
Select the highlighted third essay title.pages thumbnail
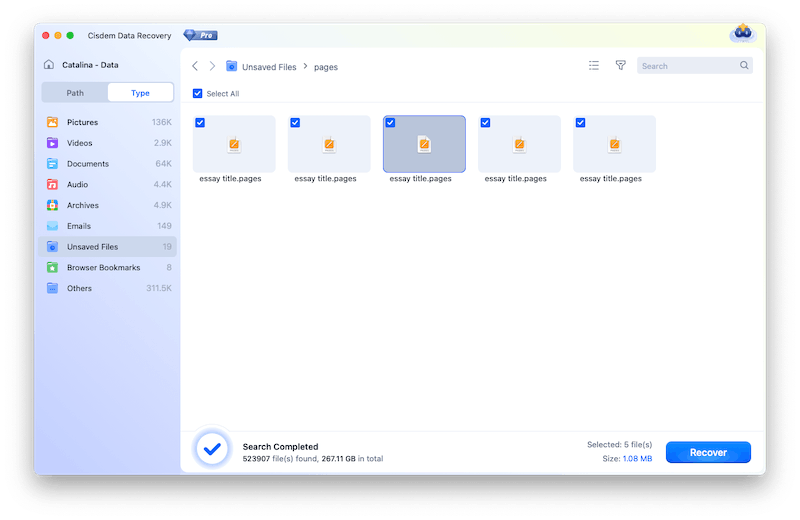pyautogui.click(x=424, y=144)
